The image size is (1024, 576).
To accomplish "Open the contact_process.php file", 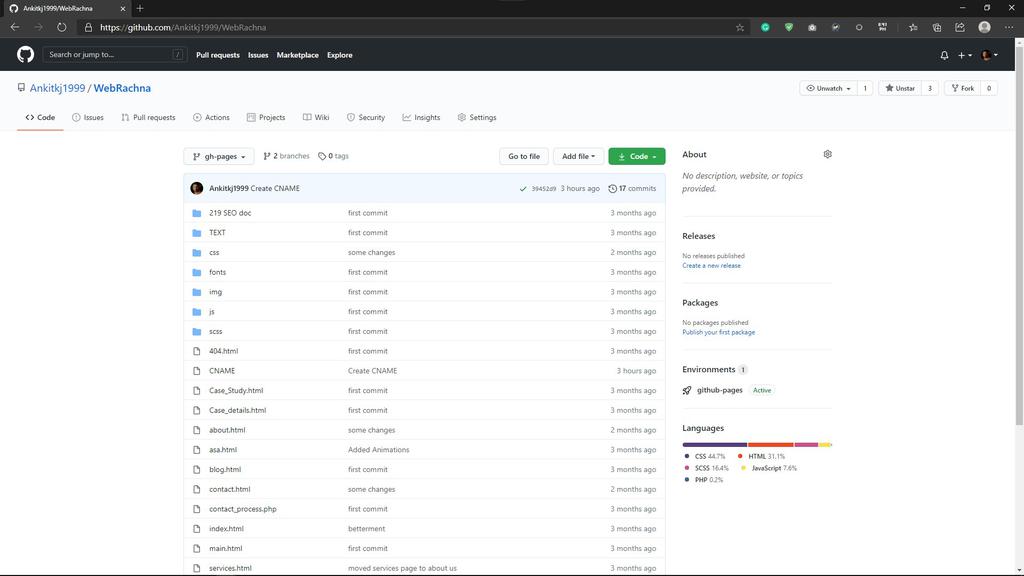I will point(242,509).
